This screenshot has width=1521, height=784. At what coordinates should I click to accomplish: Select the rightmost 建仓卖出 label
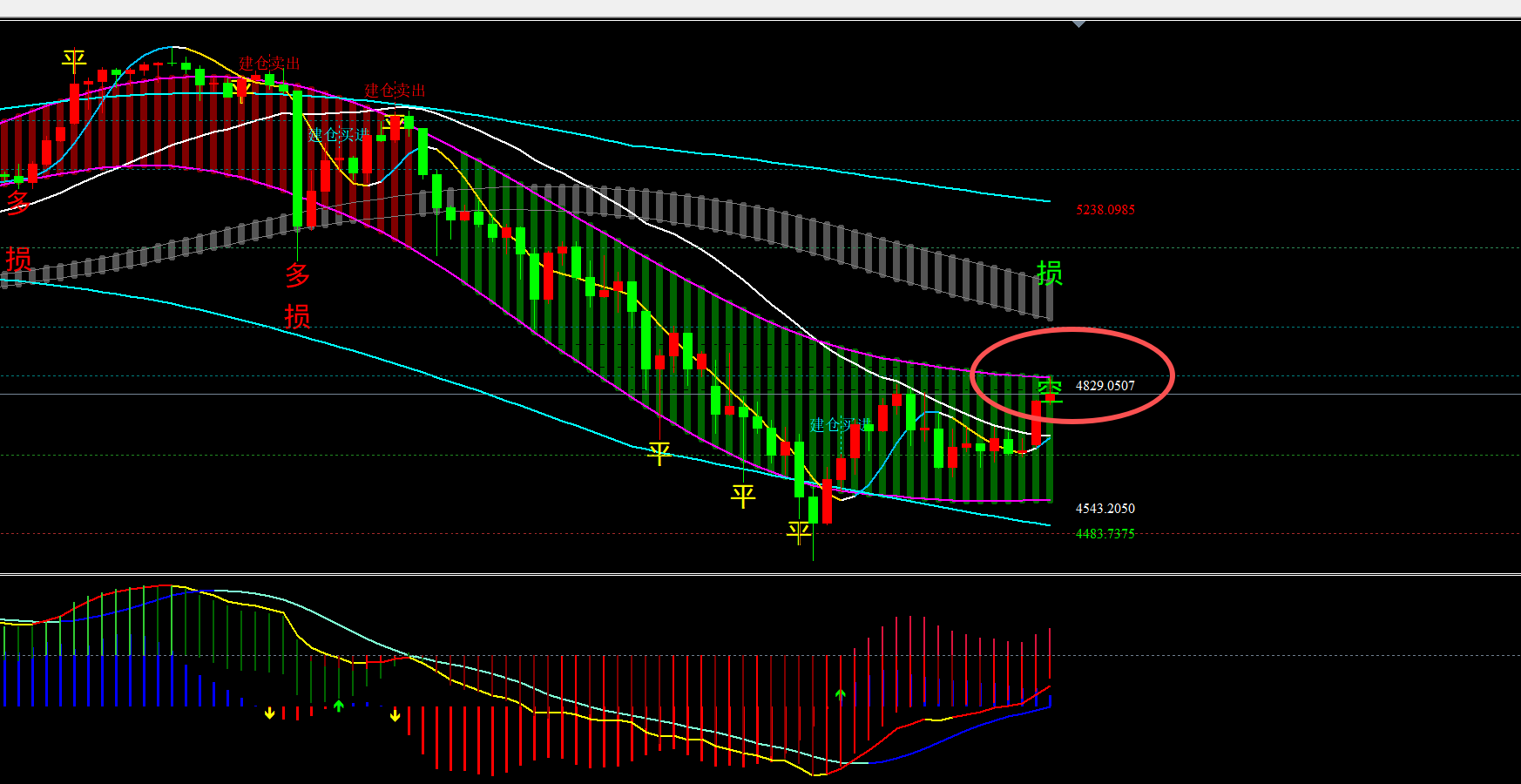395,91
